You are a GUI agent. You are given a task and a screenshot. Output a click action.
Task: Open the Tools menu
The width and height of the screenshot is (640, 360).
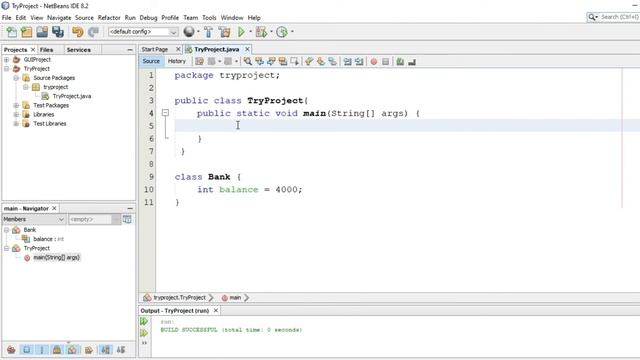(209, 18)
